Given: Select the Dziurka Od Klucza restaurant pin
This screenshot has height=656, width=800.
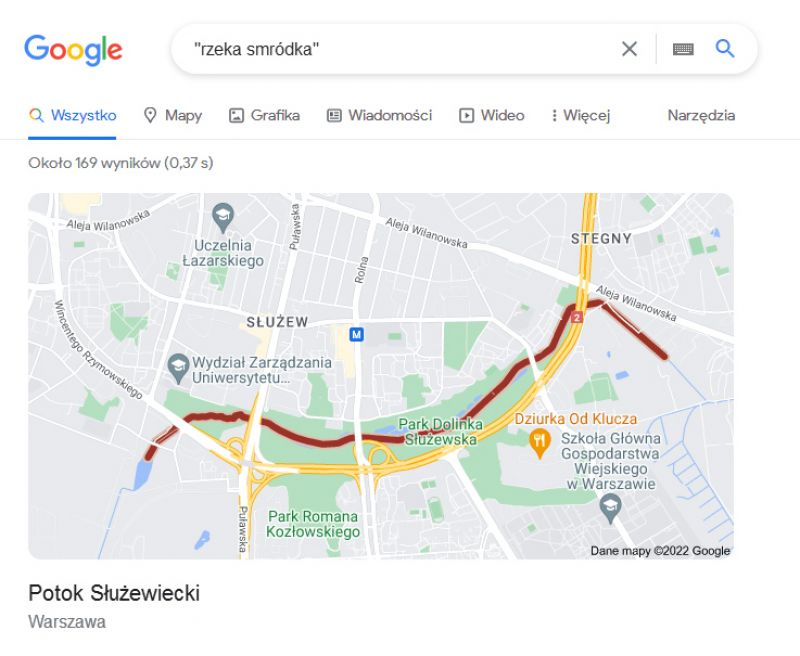Looking at the screenshot, I should tap(539, 443).
